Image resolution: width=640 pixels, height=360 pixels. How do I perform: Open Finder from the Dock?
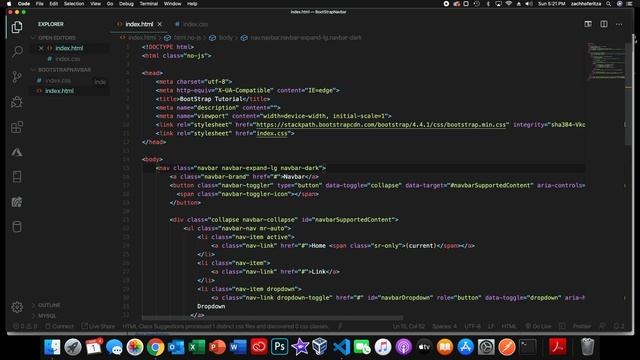pyautogui.click(x=52, y=347)
